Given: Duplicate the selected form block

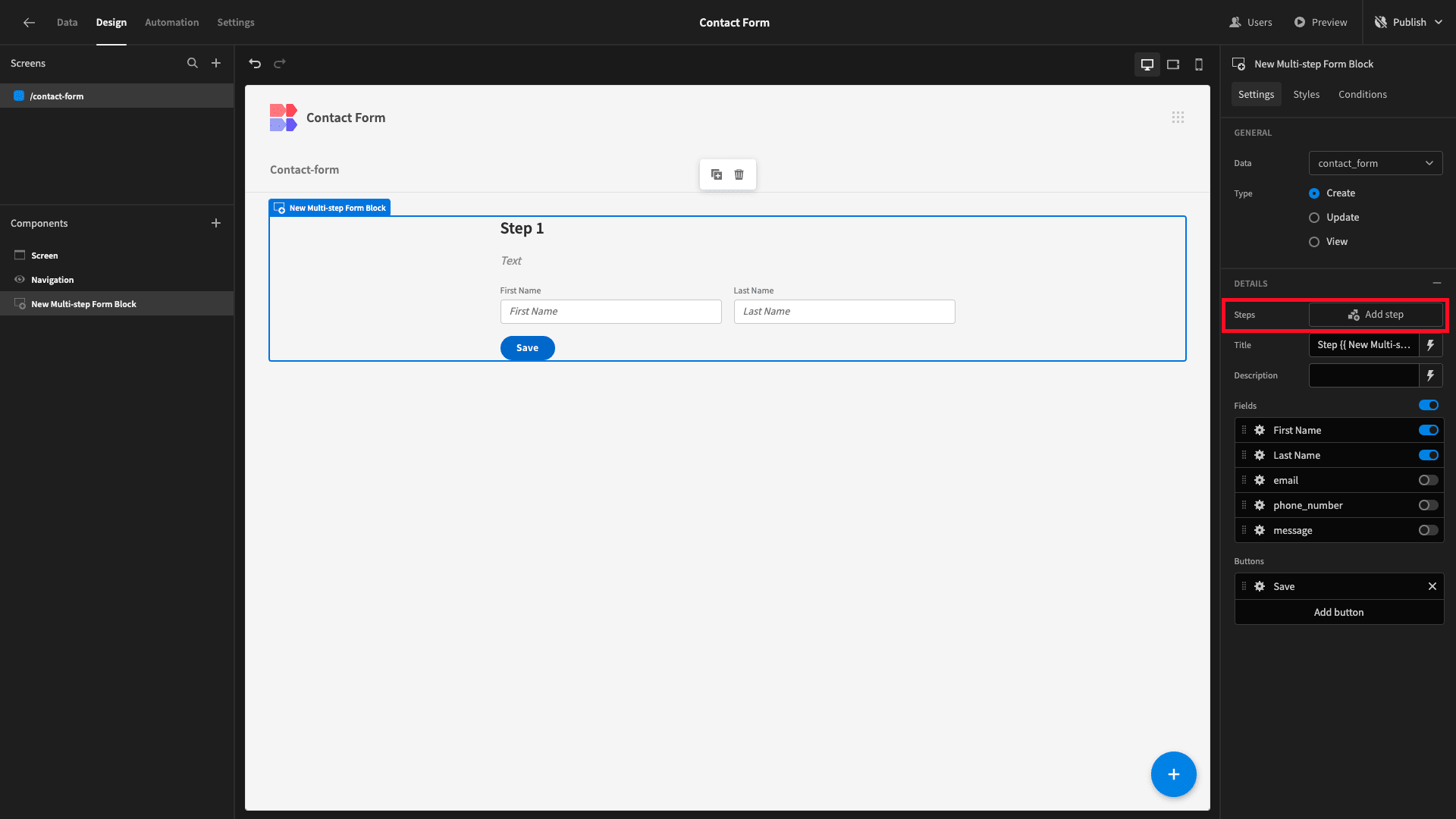Looking at the screenshot, I should click(x=717, y=174).
